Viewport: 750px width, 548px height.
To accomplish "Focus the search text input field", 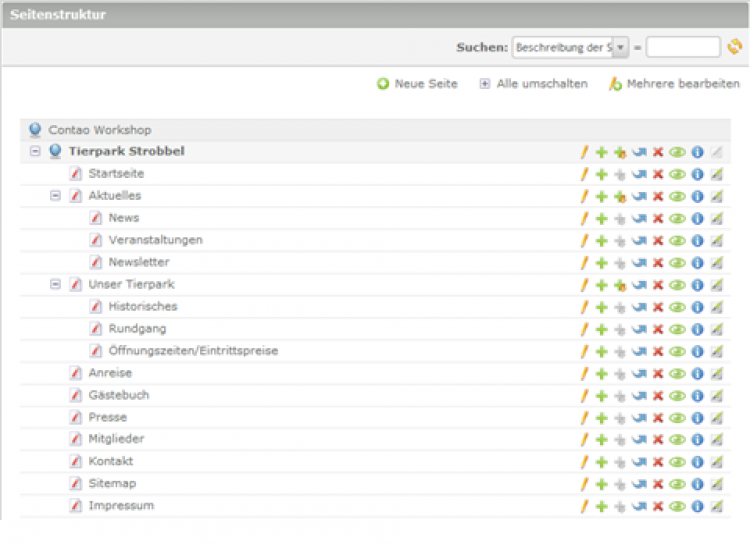I will click(683, 48).
